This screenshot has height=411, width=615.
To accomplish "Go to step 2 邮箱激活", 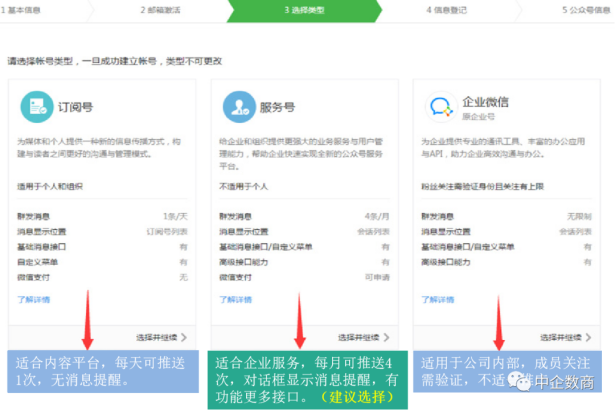I will (x=163, y=11).
